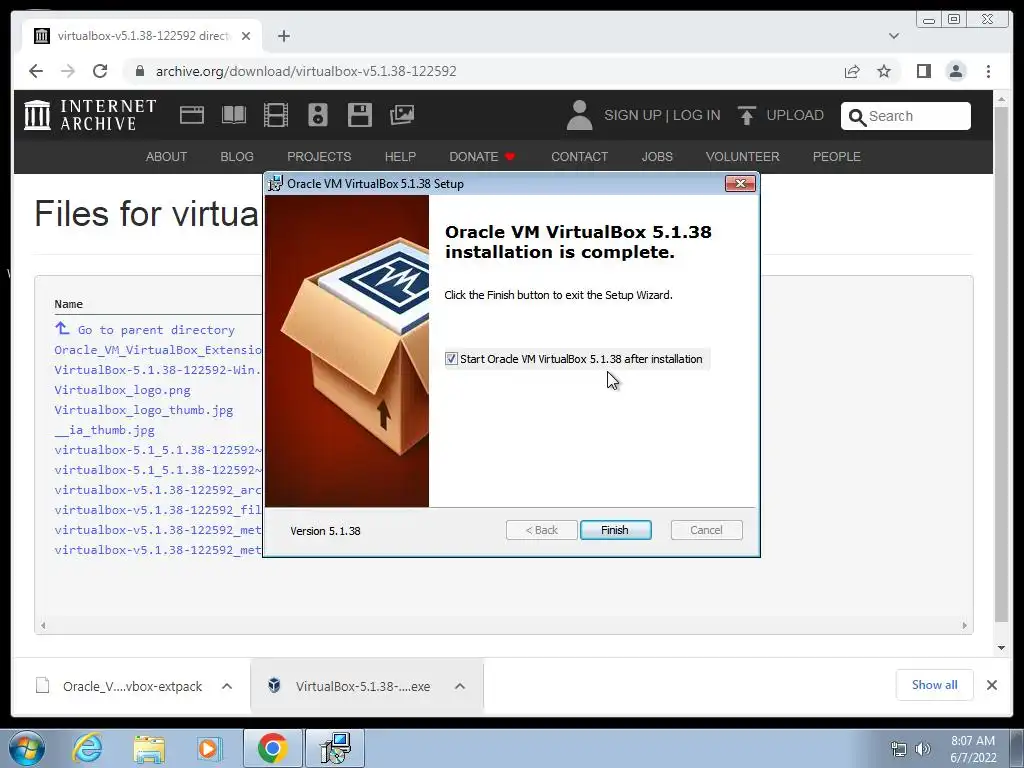Open __ia_thumb.jpg file link
This screenshot has width=1024, height=768.
tap(104, 430)
